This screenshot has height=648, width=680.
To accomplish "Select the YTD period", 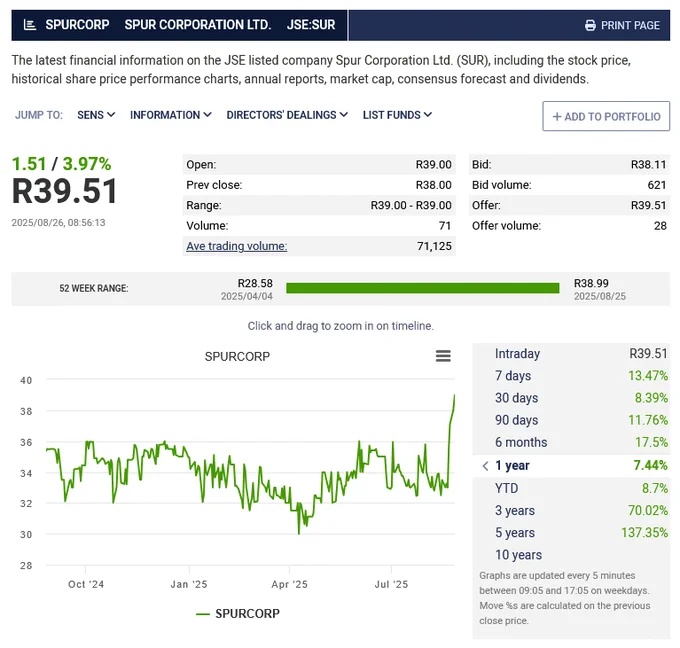I will point(571,488).
